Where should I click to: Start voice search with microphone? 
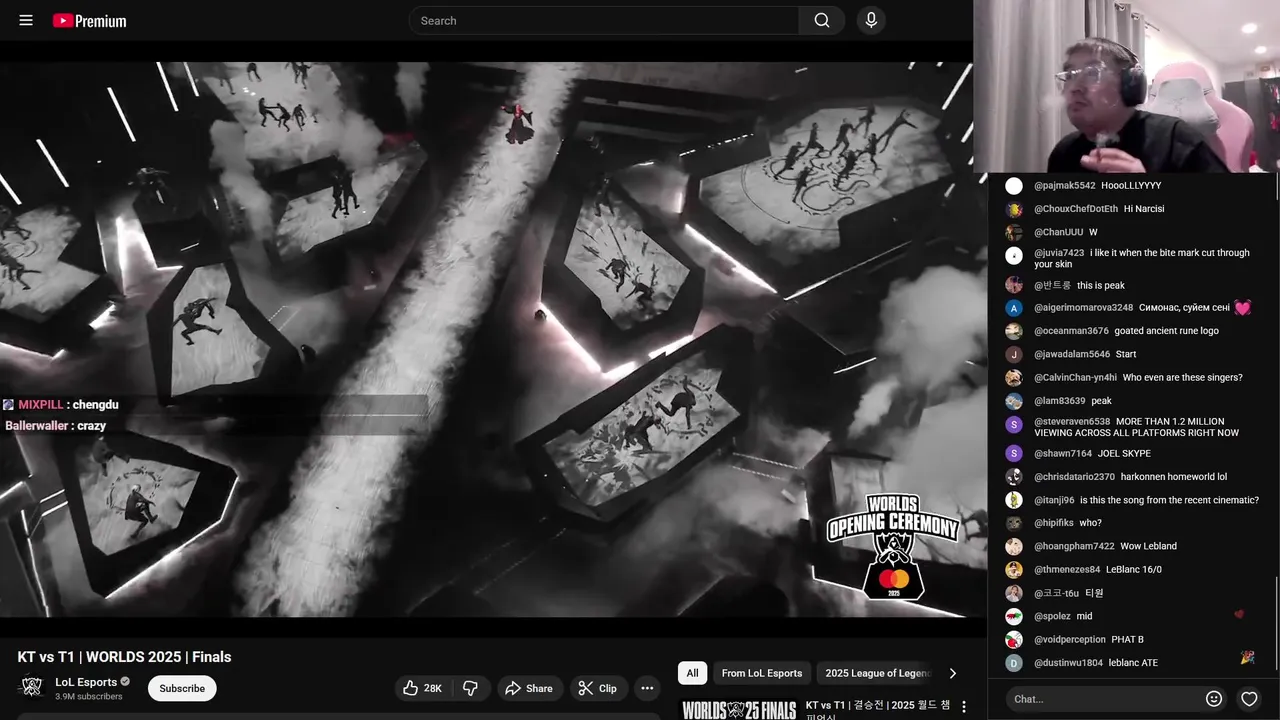pos(871,20)
